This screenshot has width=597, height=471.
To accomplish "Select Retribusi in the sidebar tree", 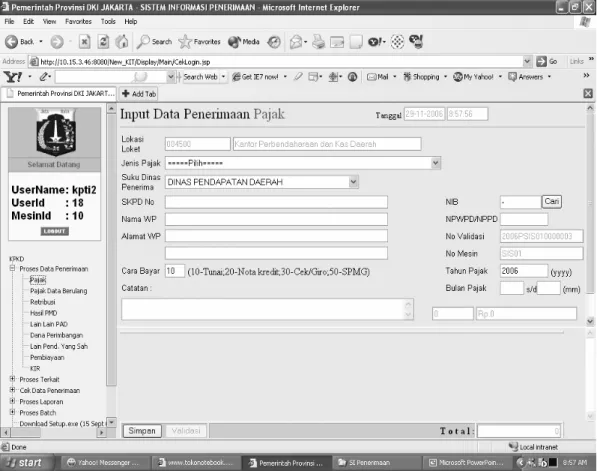I will click(43, 302).
